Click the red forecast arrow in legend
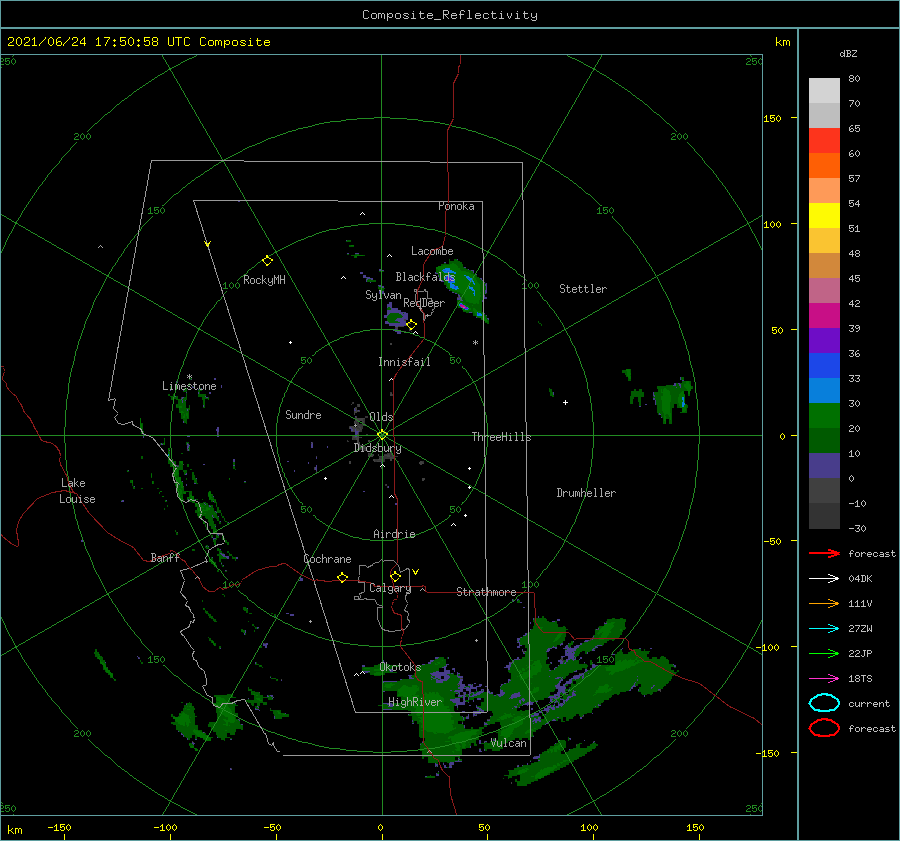 pos(824,553)
